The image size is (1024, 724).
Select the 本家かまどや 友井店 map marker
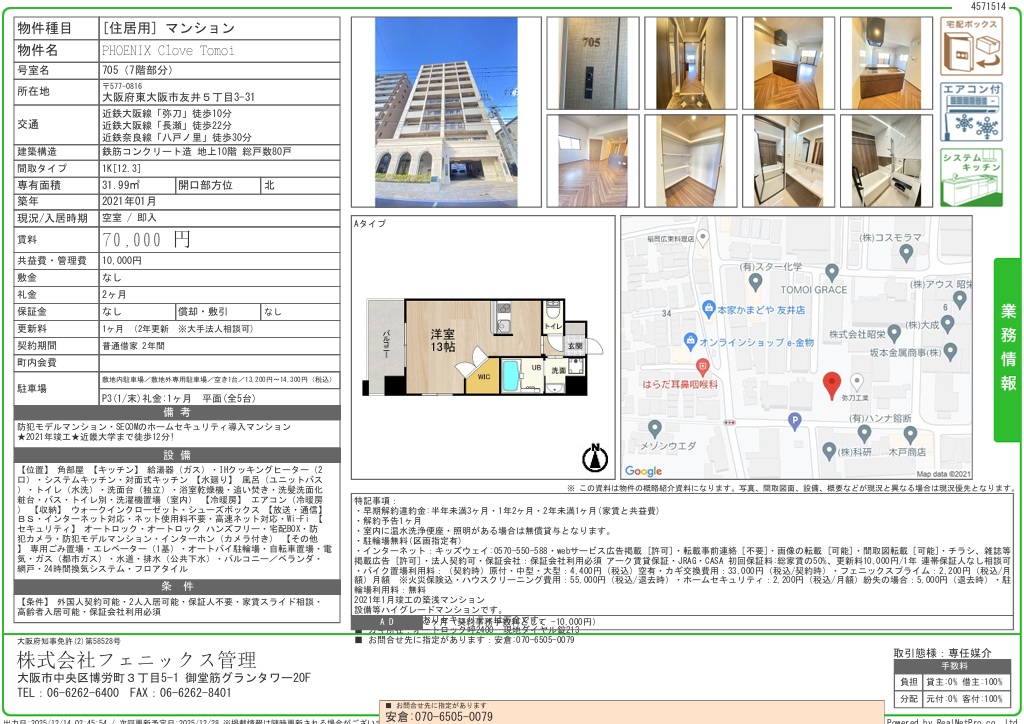(x=708, y=308)
